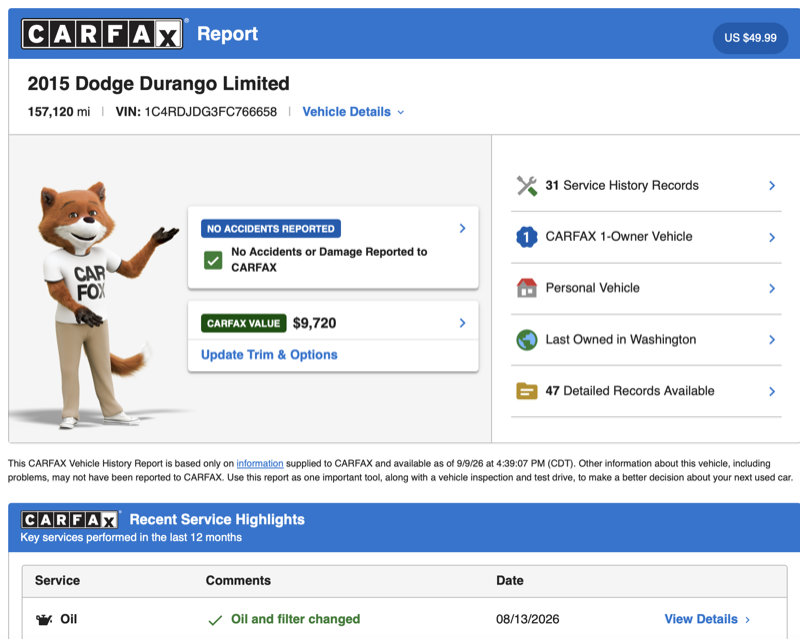Follow the underlined information link
Screen dimensions: 800x639
pos(260,463)
